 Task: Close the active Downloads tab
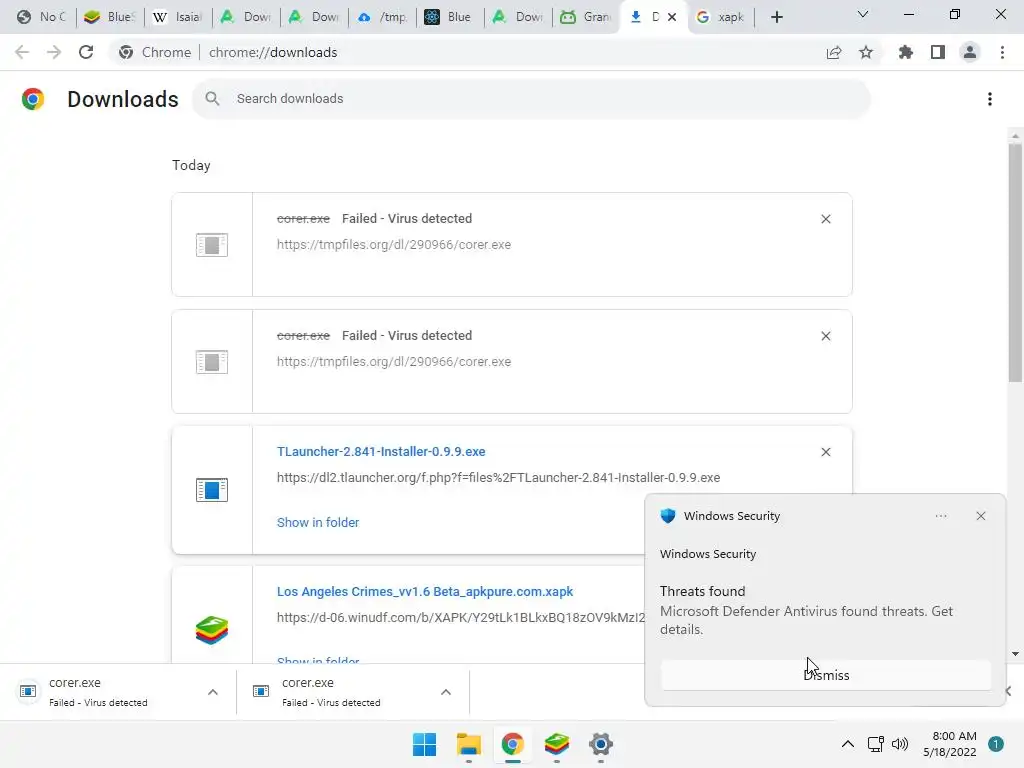click(x=672, y=17)
